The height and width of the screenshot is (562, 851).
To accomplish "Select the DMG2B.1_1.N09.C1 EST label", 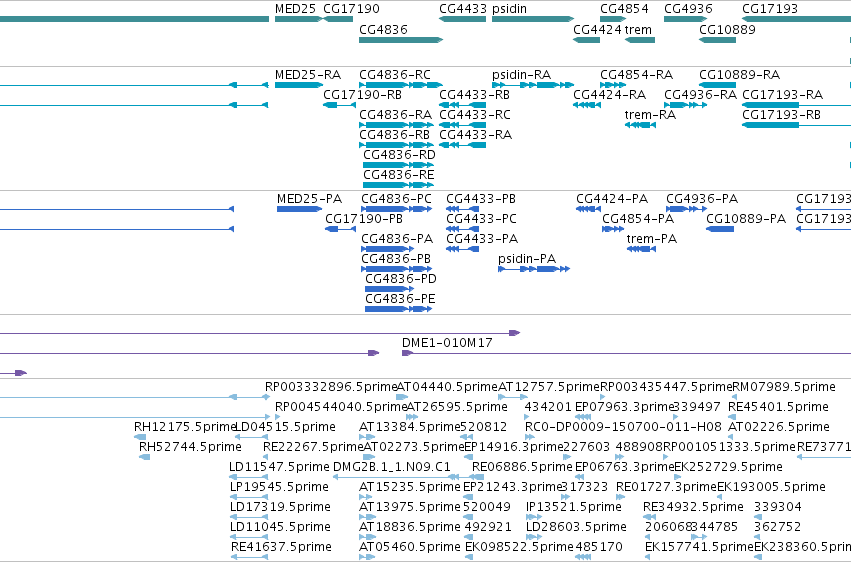I will click(391, 467).
